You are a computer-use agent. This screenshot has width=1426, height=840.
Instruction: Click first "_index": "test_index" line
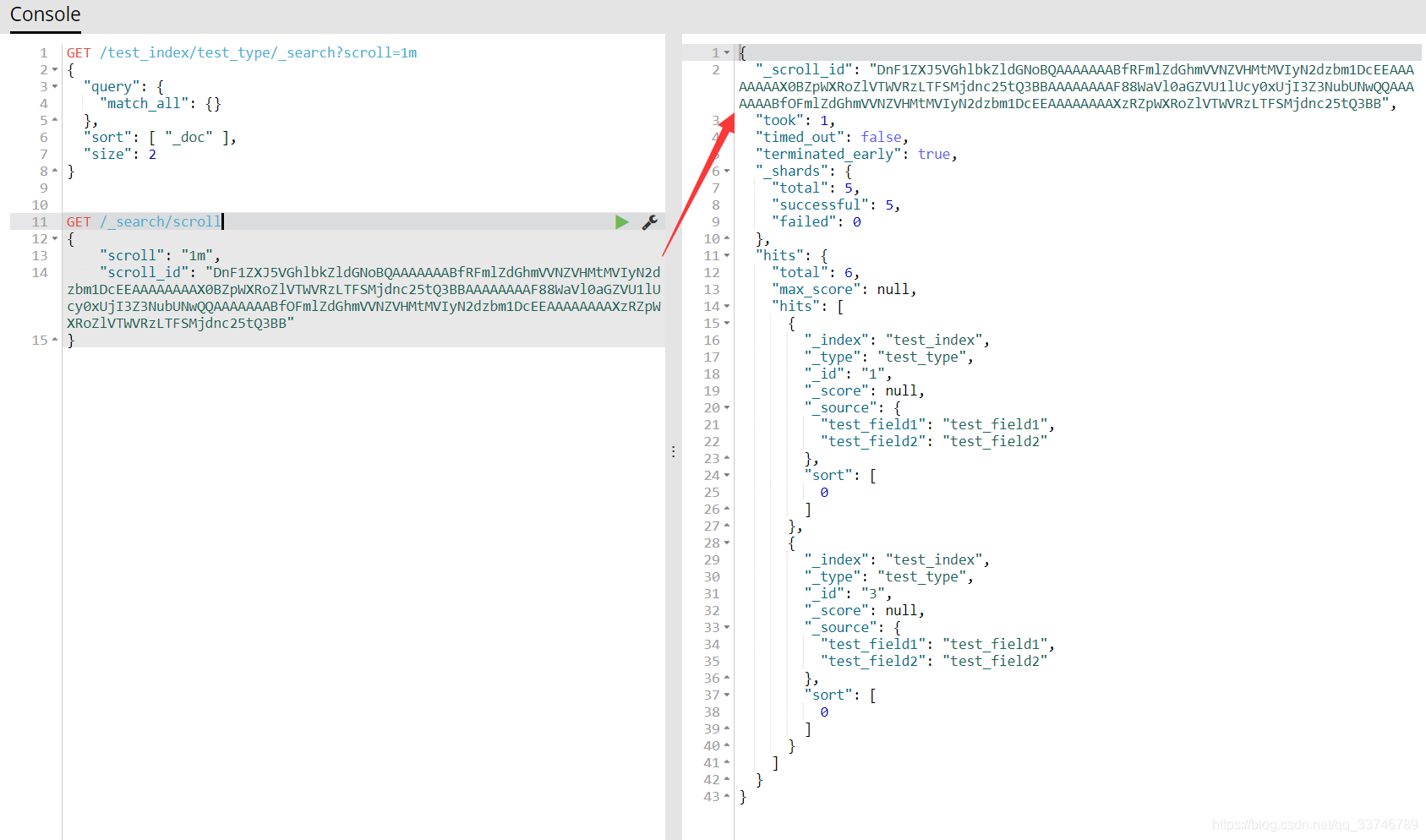tap(897, 341)
